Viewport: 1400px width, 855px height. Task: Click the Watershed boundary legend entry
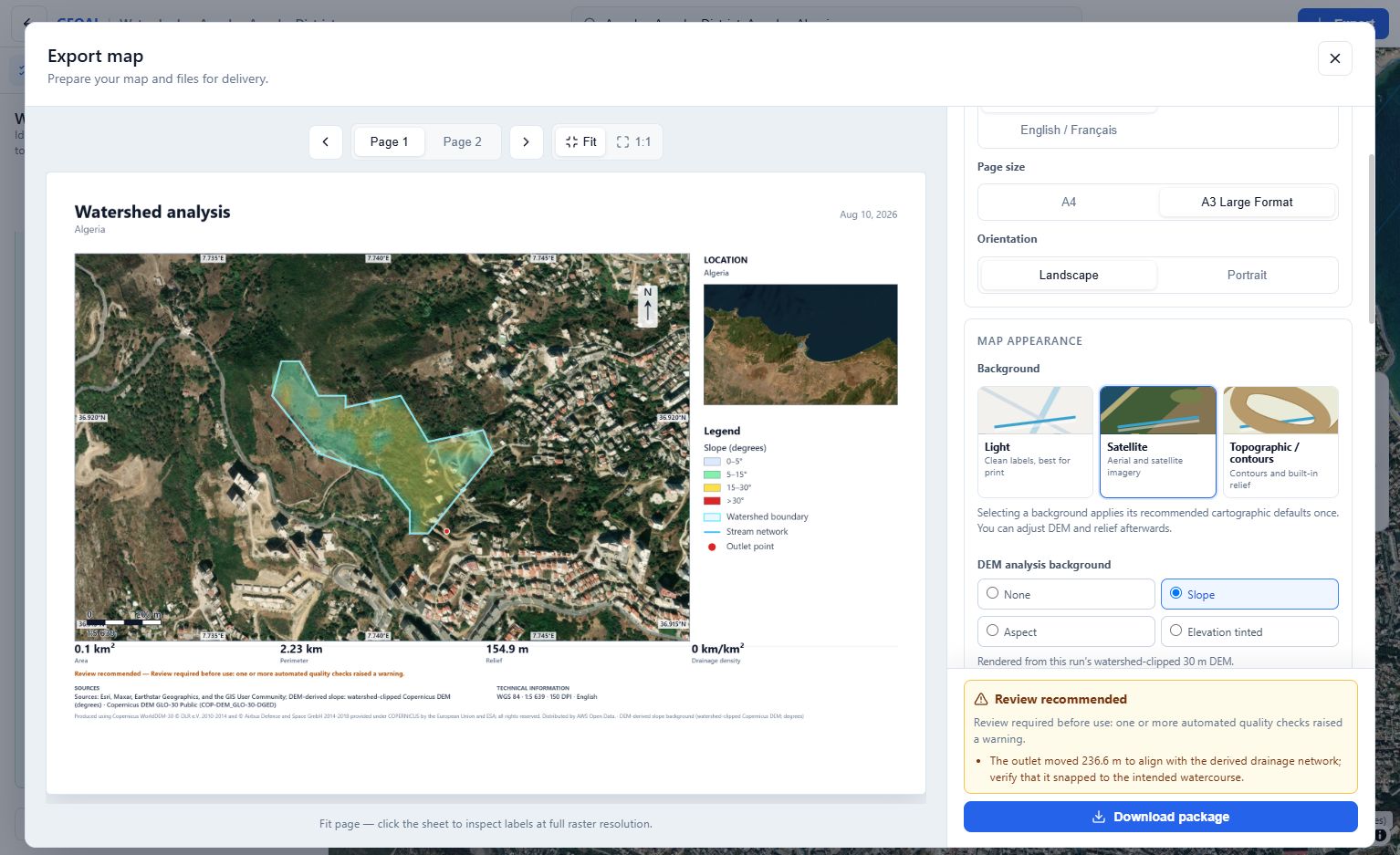pos(756,516)
